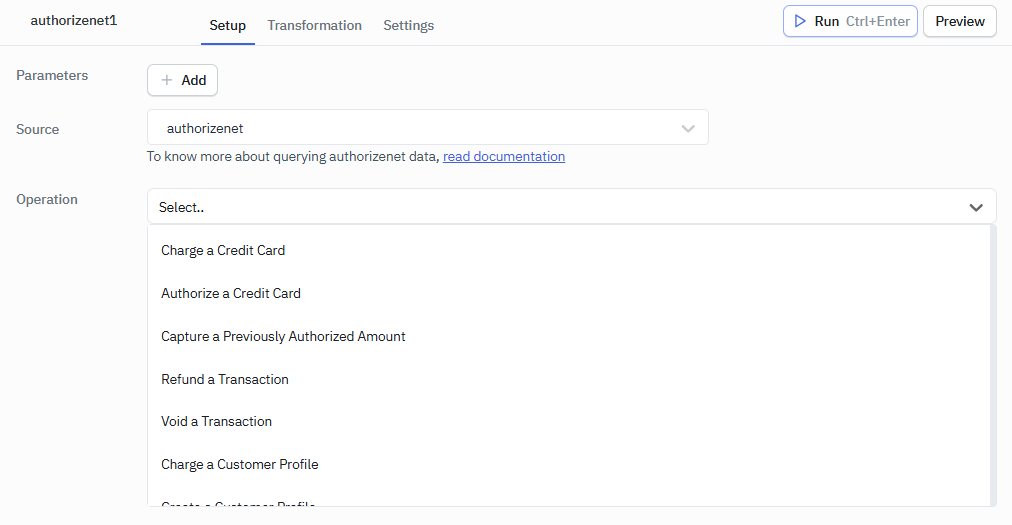The width and height of the screenshot is (1012, 525).
Task: Choose Charge a Credit Card operation
Action: (568, 251)
